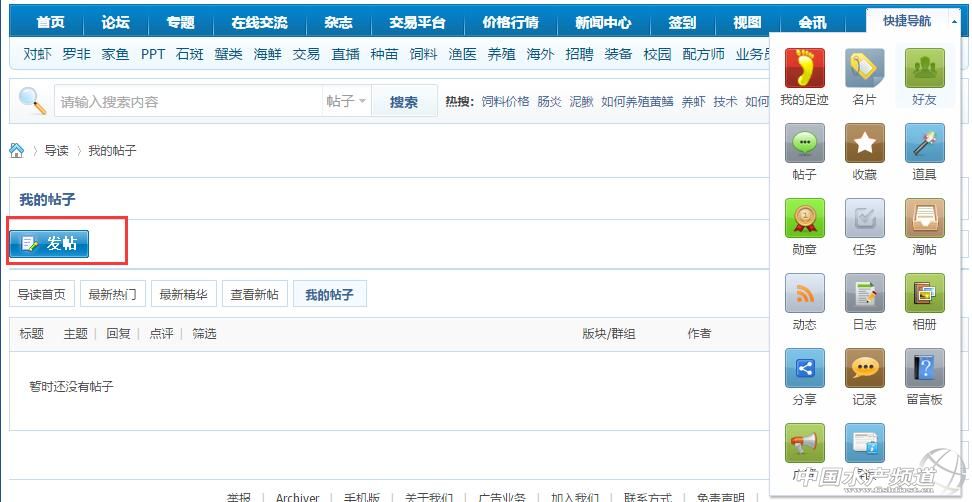
Task: Expand the 帖子 search type dropdown
Action: [346, 102]
